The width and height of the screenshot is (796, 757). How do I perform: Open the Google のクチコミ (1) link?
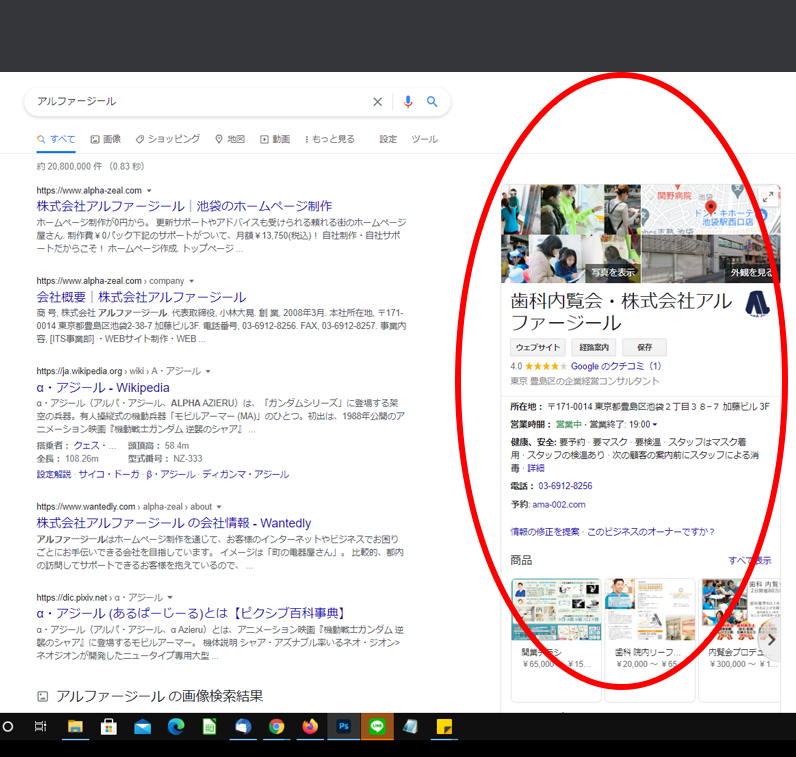pyautogui.click(x=616, y=366)
